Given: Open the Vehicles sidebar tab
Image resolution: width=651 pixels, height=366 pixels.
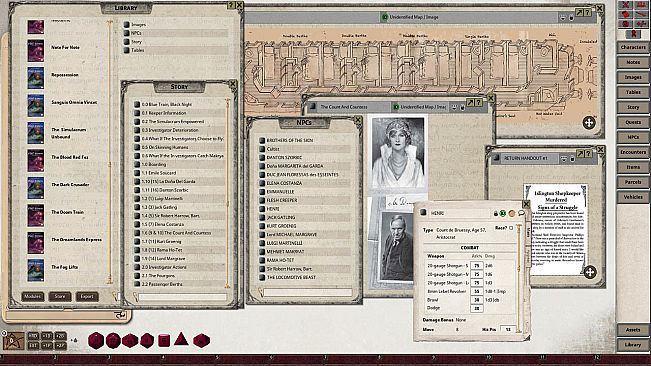Looking at the screenshot, I should pos(633,197).
